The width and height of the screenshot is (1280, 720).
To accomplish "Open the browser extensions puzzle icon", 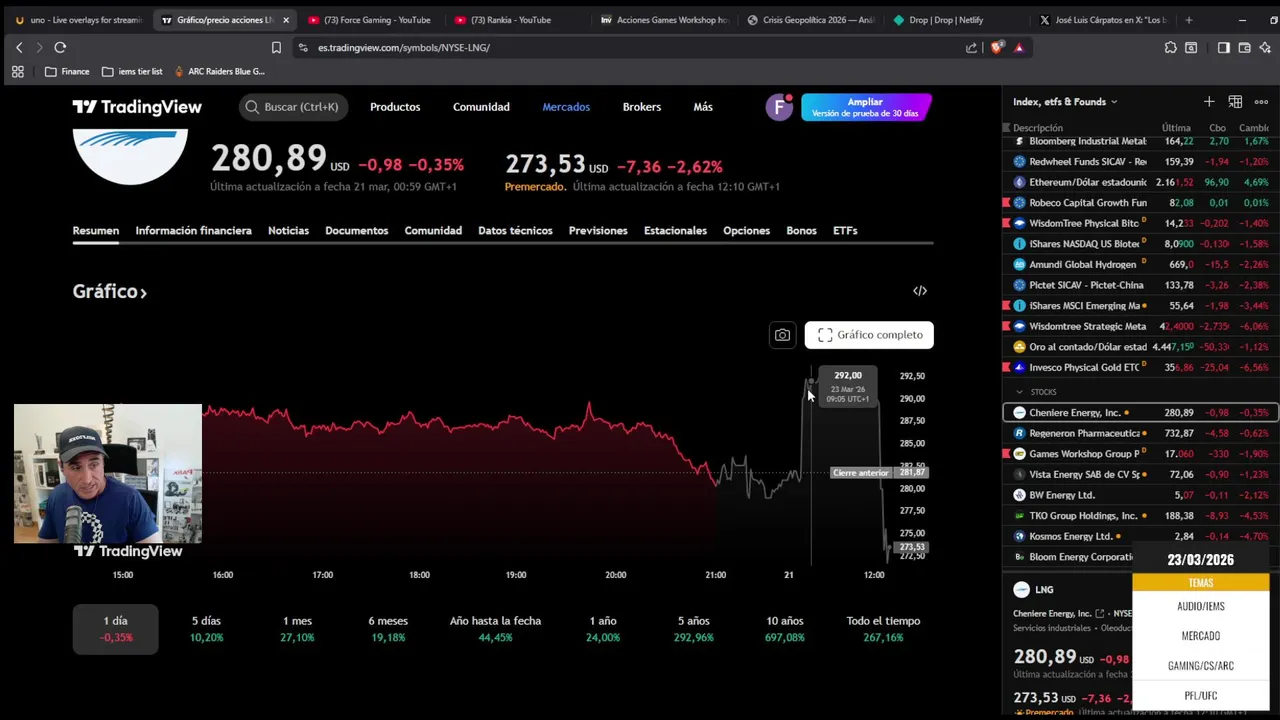I will [x=1171, y=47].
